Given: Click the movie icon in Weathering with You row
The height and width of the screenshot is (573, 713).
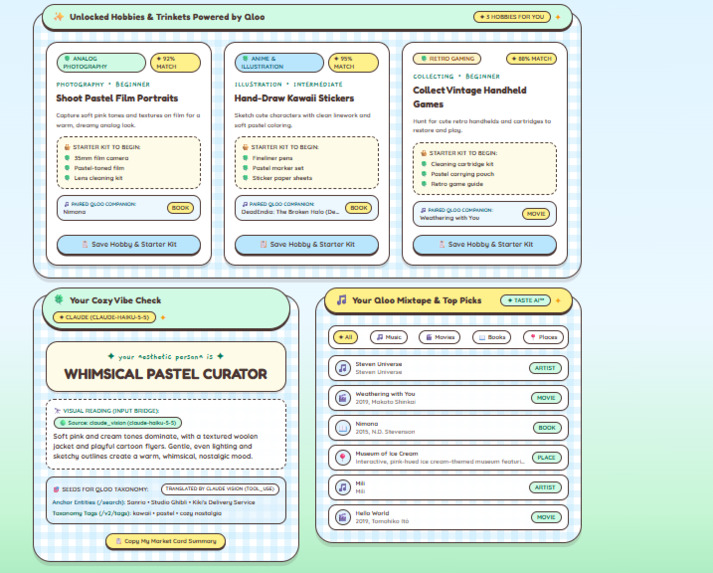Looking at the screenshot, I should pos(342,398).
